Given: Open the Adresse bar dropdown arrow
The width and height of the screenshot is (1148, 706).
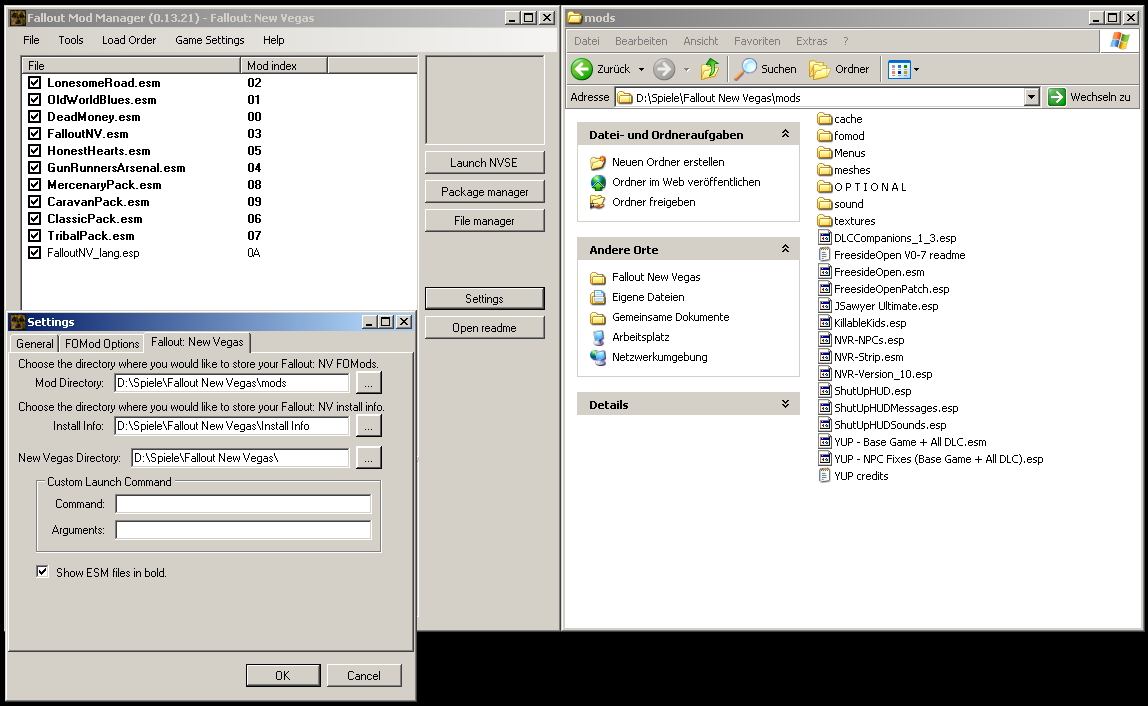Looking at the screenshot, I should pyautogui.click(x=1032, y=97).
